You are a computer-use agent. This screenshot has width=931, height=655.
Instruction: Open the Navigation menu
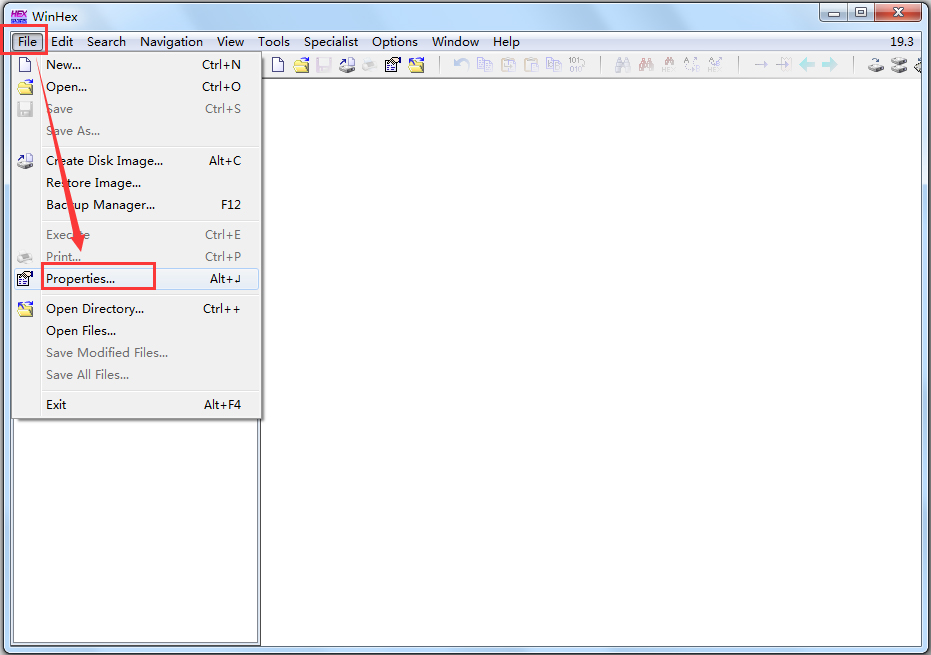coord(172,42)
